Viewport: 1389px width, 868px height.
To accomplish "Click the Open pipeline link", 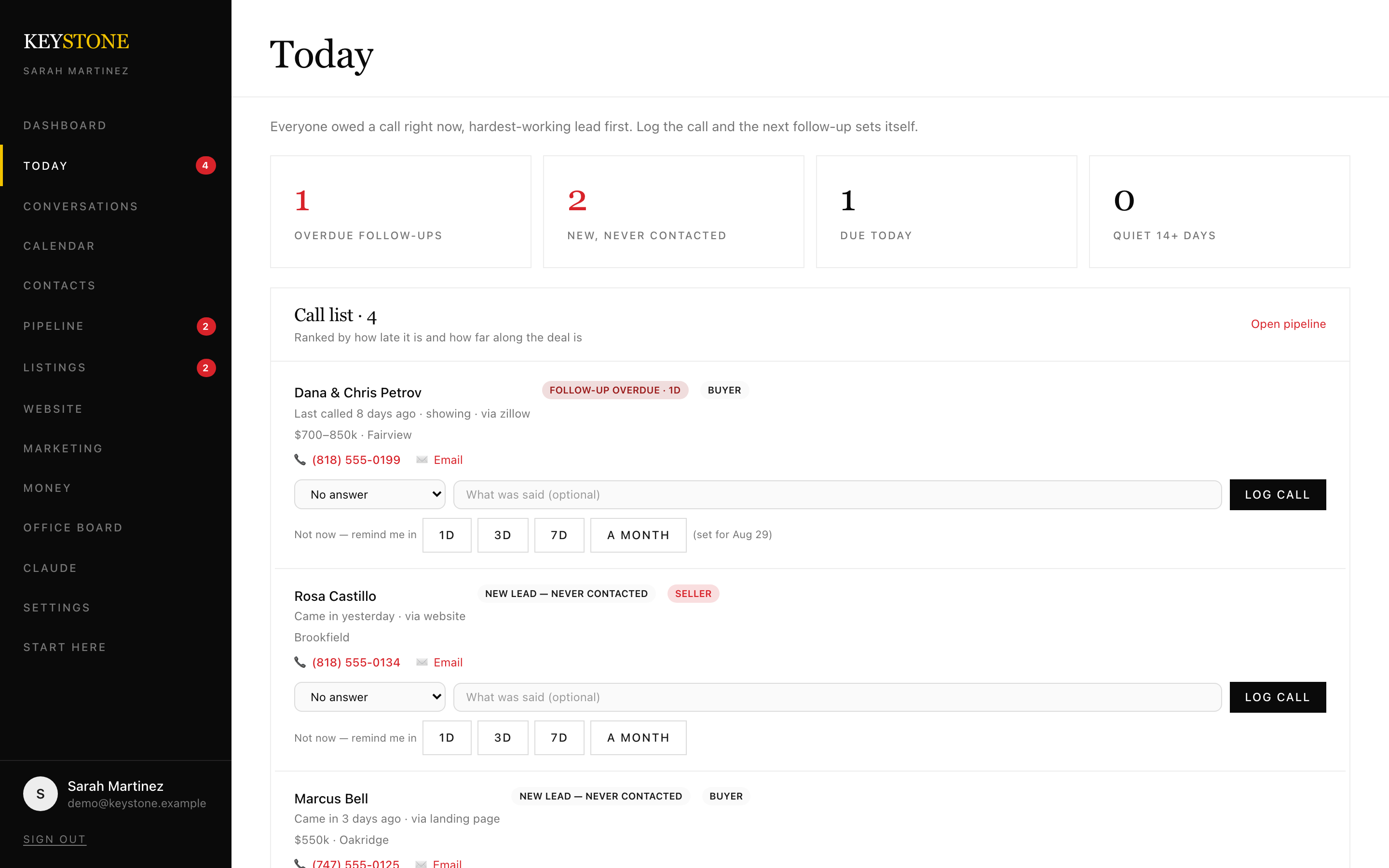I will (x=1289, y=325).
